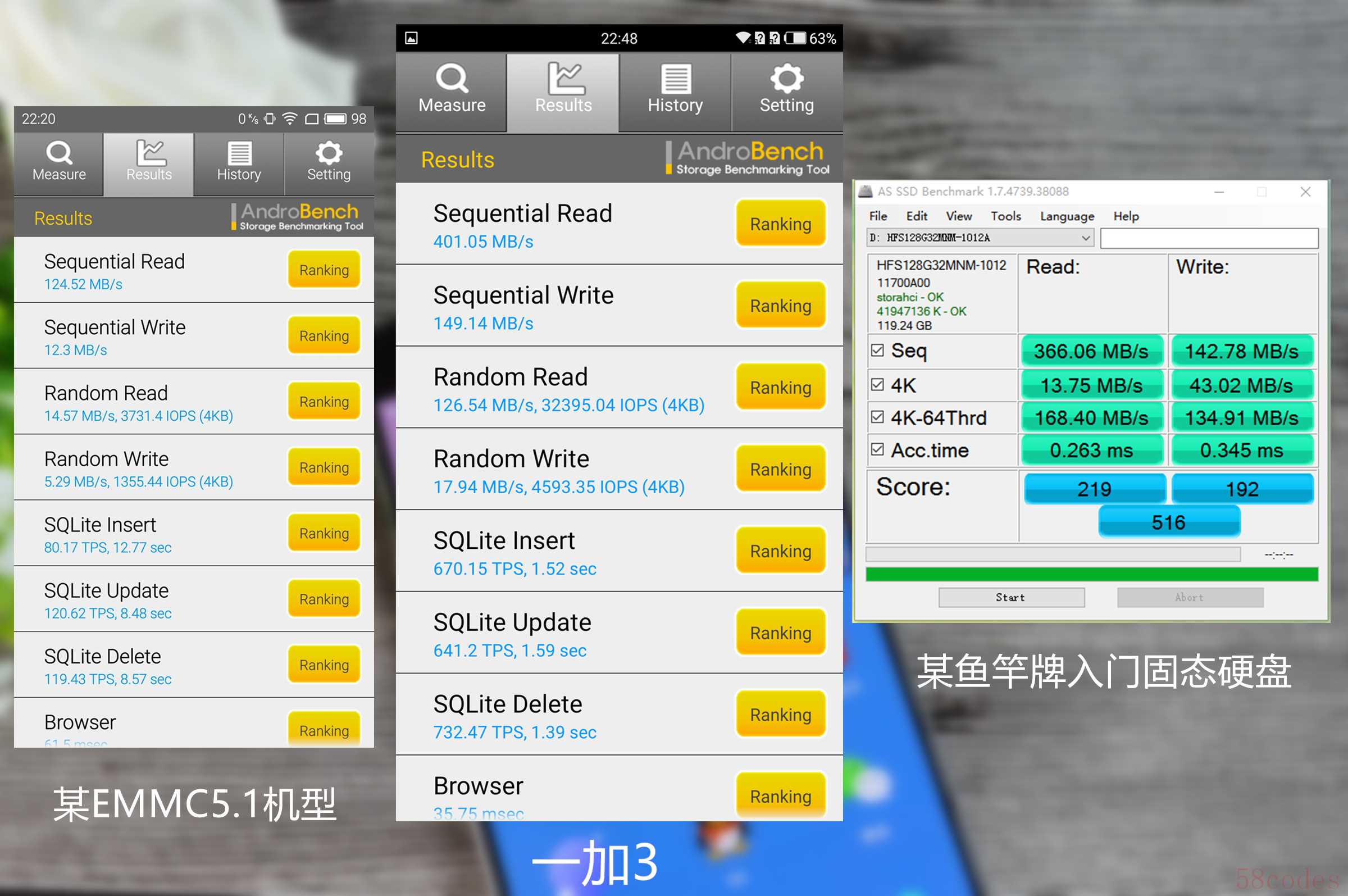Uncheck the Acc.time test checkbox
Image resolution: width=1348 pixels, height=896 pixels.
[x=877, y=450]
